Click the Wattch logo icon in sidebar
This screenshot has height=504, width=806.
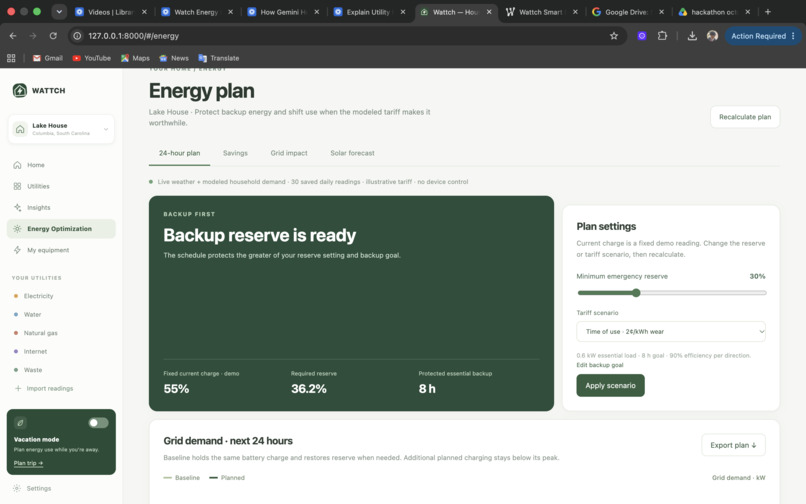pyautogui.click(x=20, y=91)
